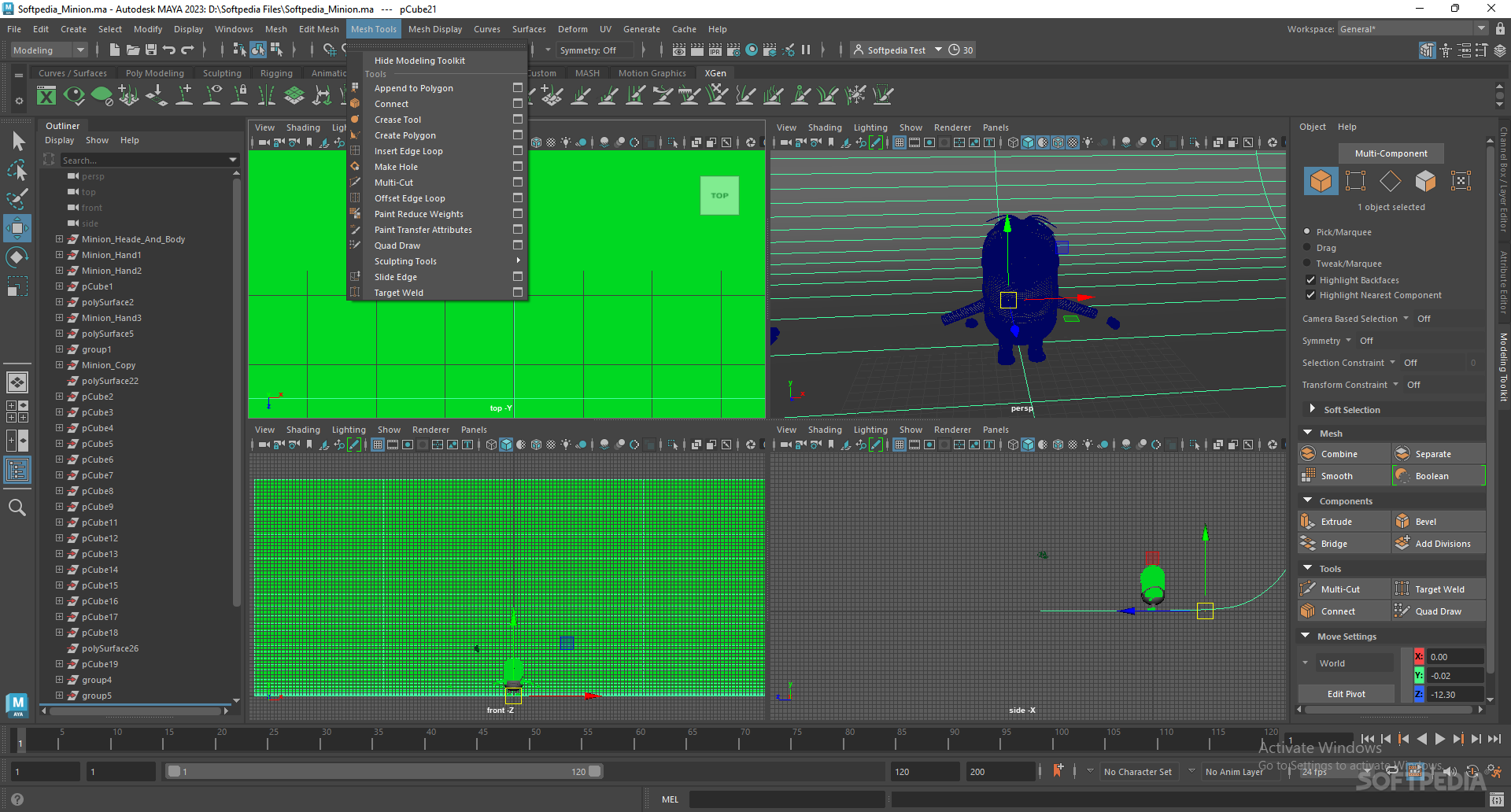The height and width of the screenshot is (812, 1511).
Task: Select Face selection mode icon
Action: click(x=1425, y=181)
